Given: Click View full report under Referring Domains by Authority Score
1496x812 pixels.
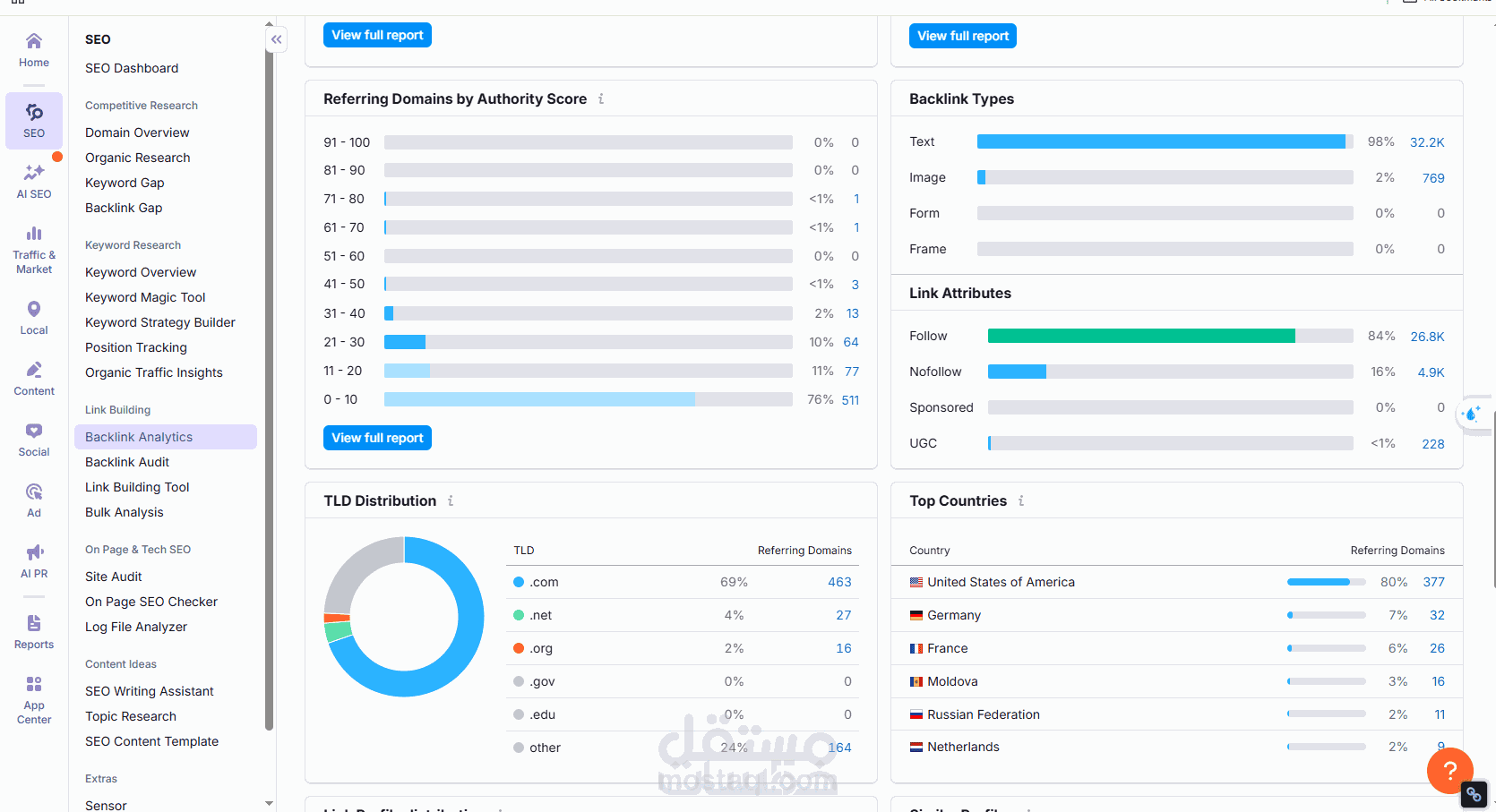Looking at the screenshot, I should point(377,438).
